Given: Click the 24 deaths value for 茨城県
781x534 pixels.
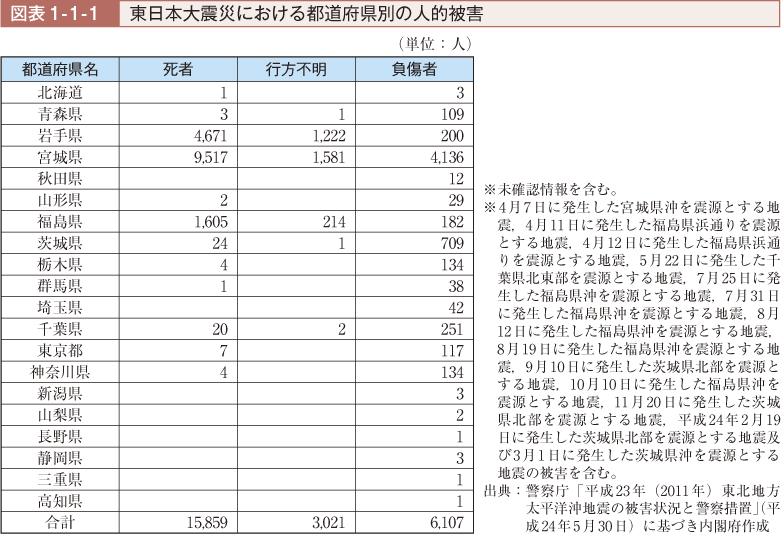Looking at the screenshot, I should point(220,243).
